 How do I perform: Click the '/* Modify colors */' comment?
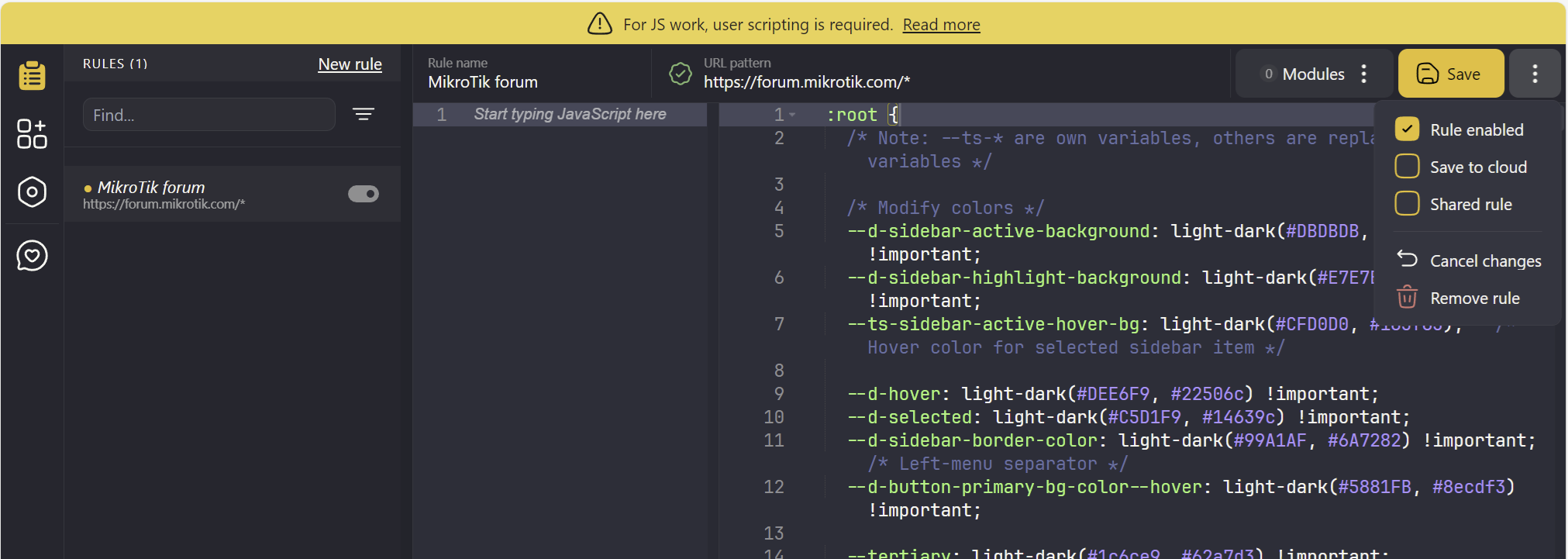[946, 208]
